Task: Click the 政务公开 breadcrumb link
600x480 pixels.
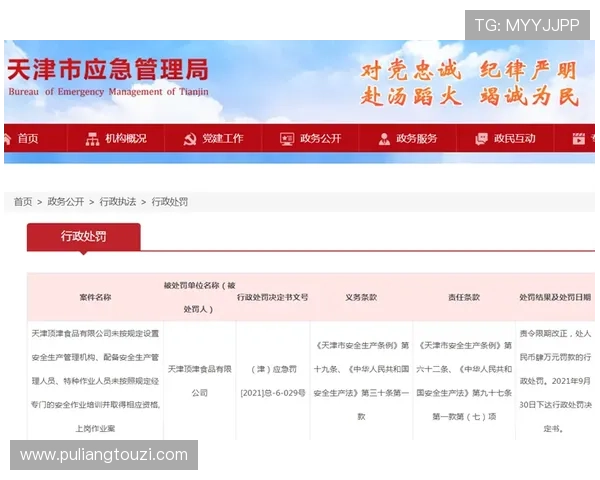Action: point(65,202)
